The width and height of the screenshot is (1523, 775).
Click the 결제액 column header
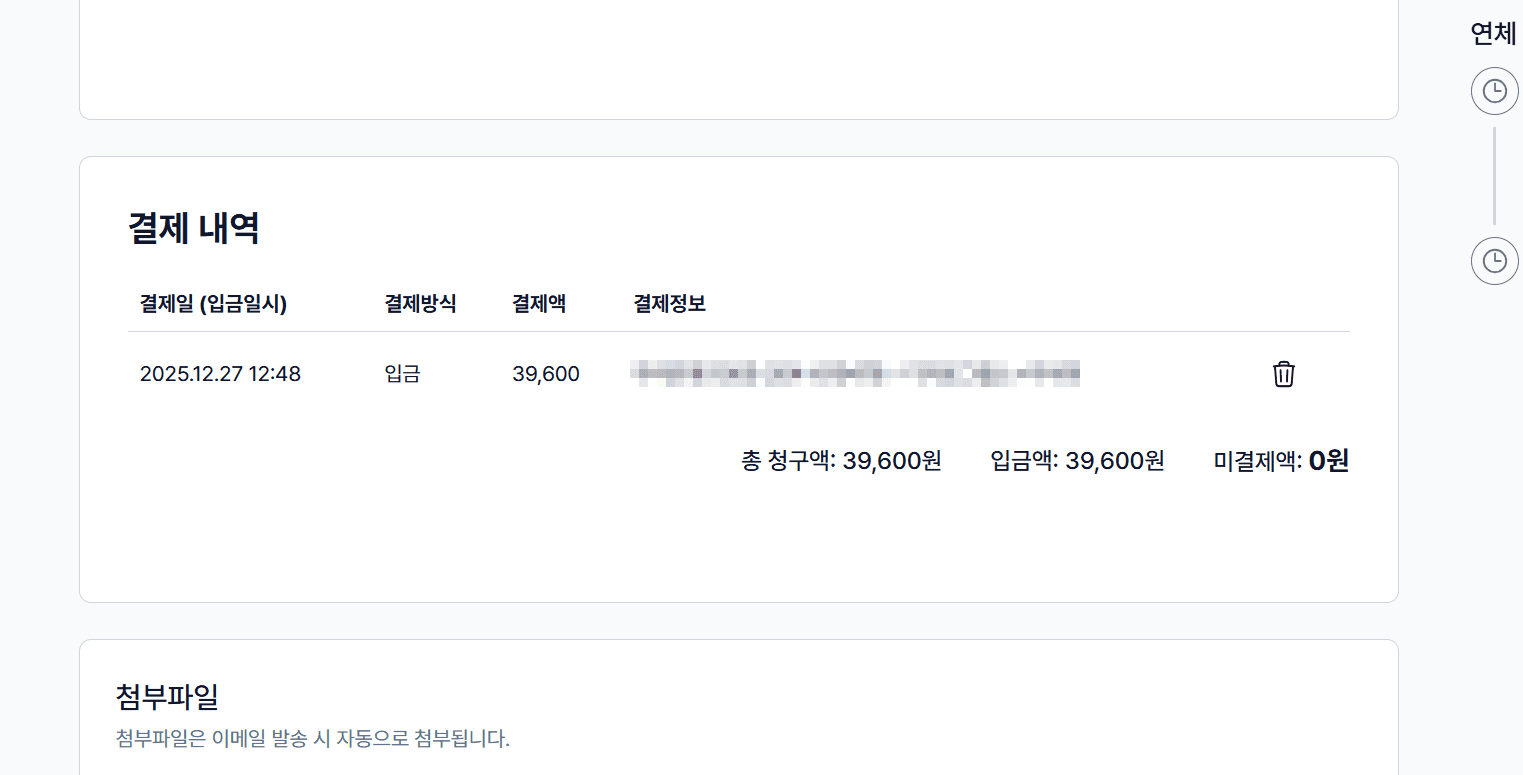(x=538, y=304)
